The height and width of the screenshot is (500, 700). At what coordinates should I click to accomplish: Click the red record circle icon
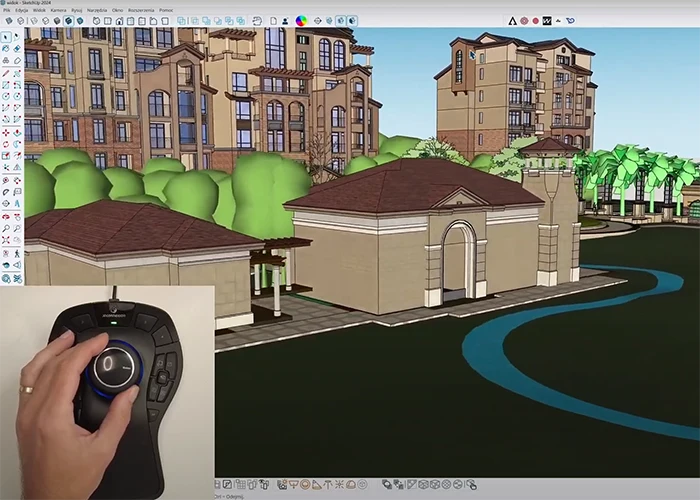click(535, 20)
